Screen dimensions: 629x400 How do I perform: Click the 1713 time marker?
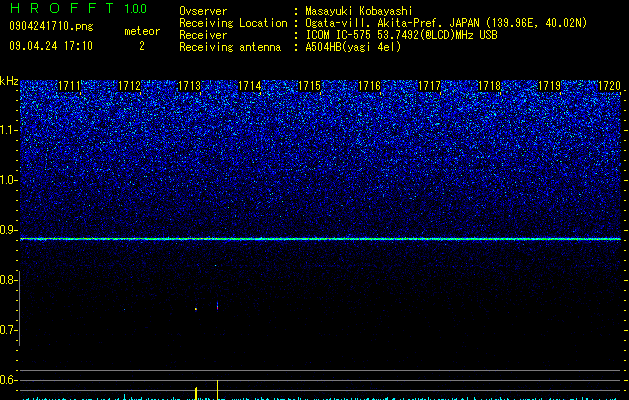[x=189, y=86]
